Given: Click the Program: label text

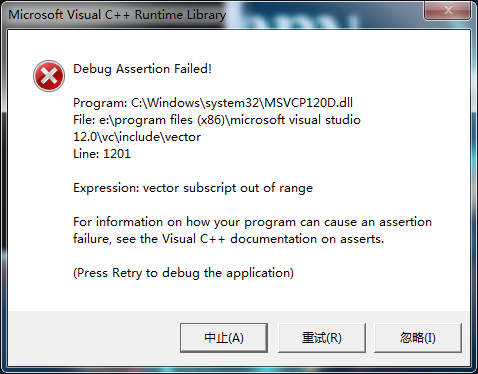Looking at the screenshot, I should (100, 103).
